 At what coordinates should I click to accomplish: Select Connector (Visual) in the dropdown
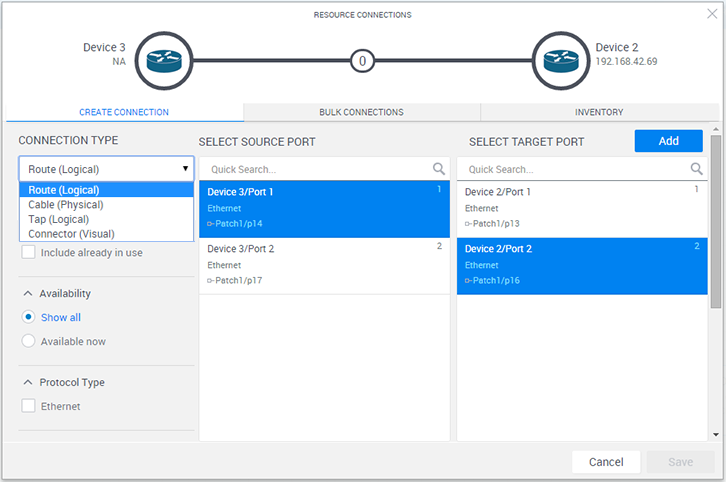(x=71, y=233)
